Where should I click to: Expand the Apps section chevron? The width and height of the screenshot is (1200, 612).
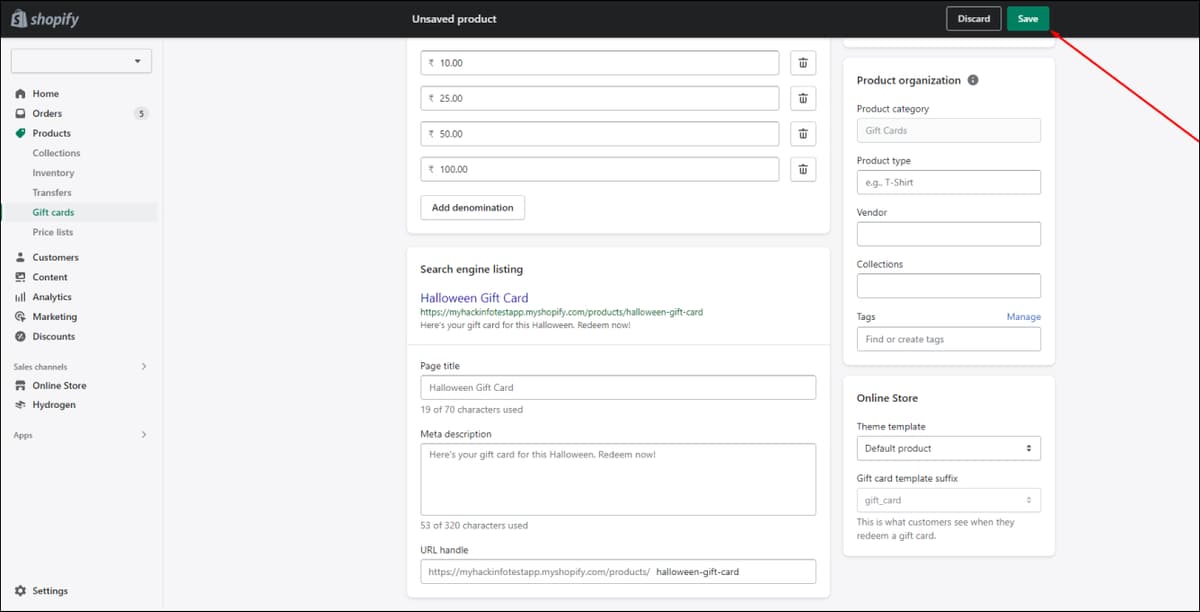143,435
